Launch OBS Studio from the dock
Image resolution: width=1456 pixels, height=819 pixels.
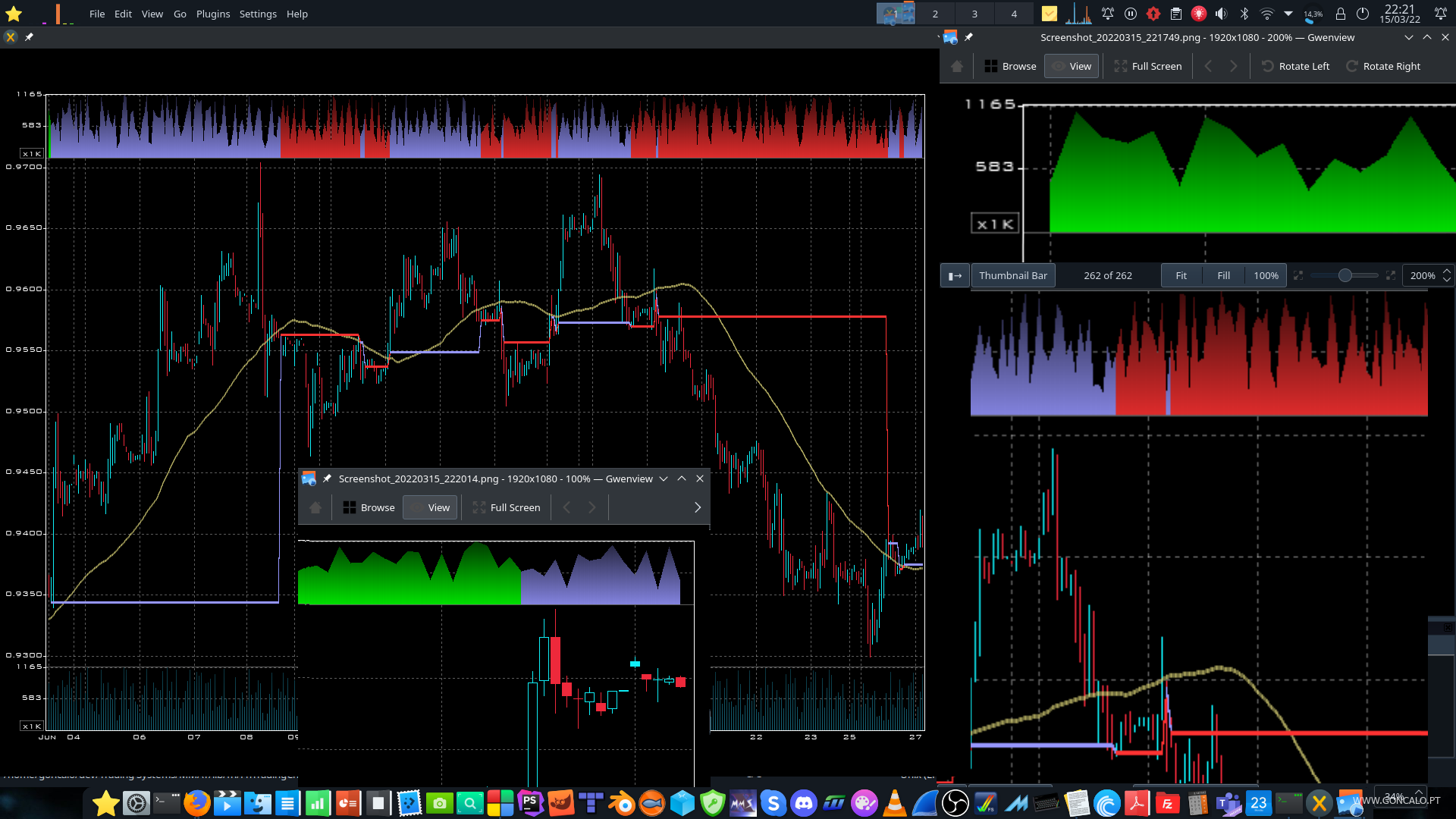(955, 803)
